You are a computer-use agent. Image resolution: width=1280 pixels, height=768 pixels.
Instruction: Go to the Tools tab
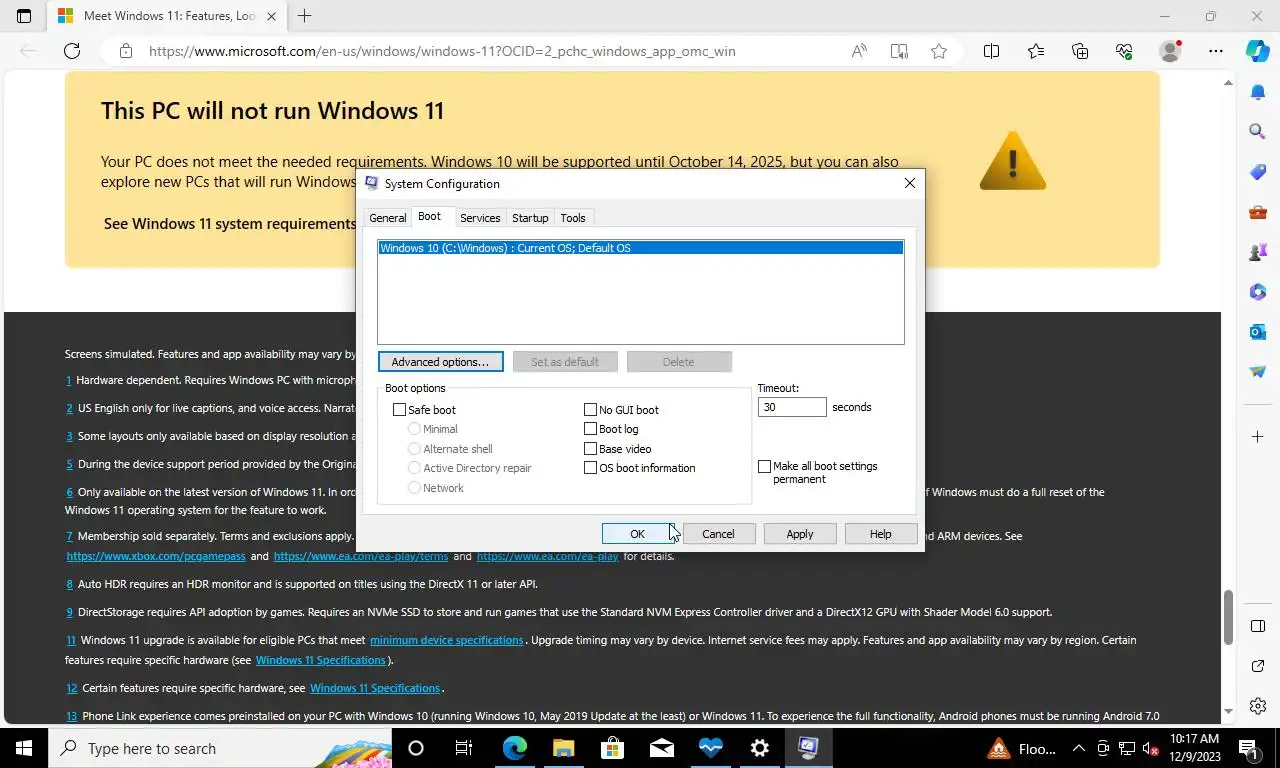pyautogui.click(x=573, y=218)
